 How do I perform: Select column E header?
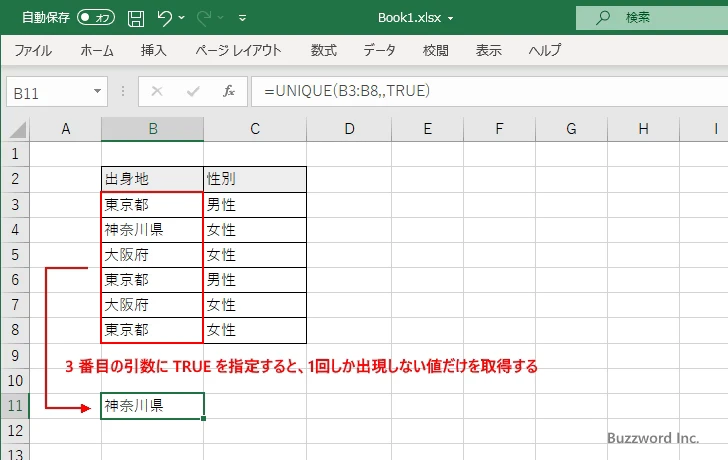428,129
